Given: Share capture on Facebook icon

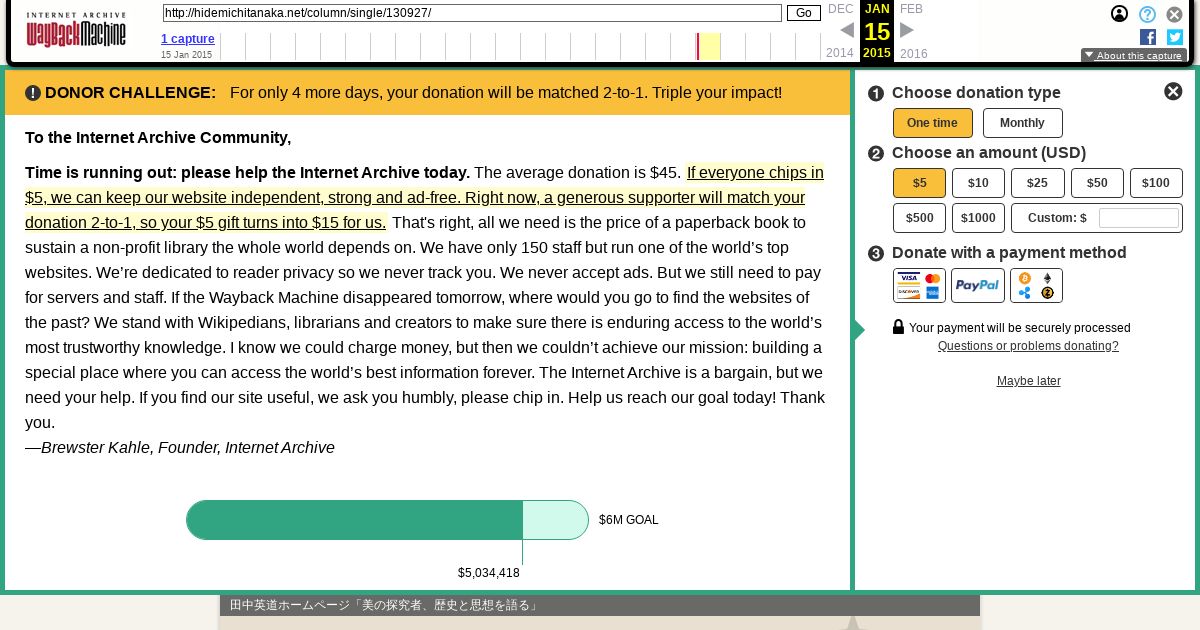Looking at the screenshot, I should pos(1148,37).
